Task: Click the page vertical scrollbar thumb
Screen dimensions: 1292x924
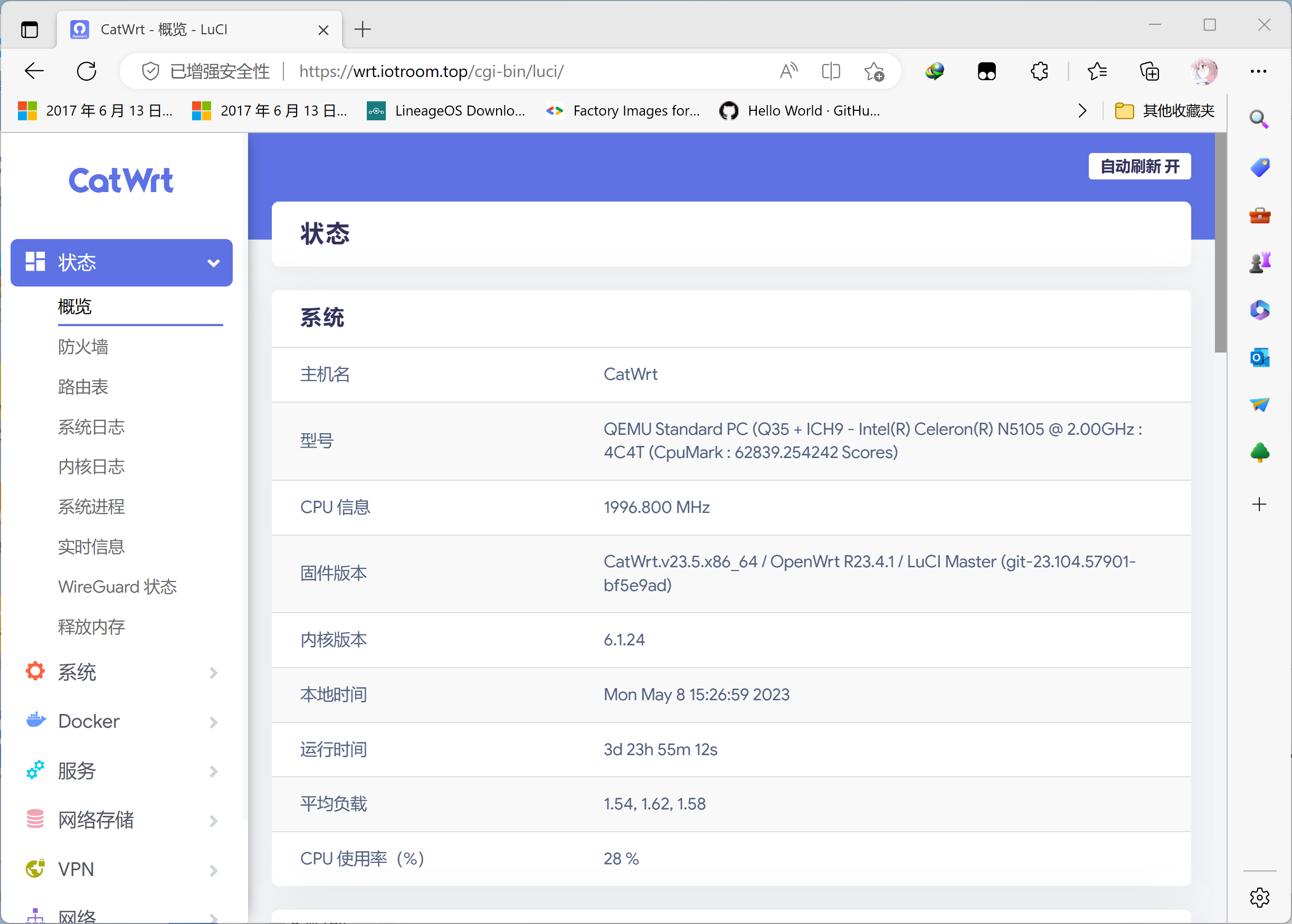Action: point(1220,243)
